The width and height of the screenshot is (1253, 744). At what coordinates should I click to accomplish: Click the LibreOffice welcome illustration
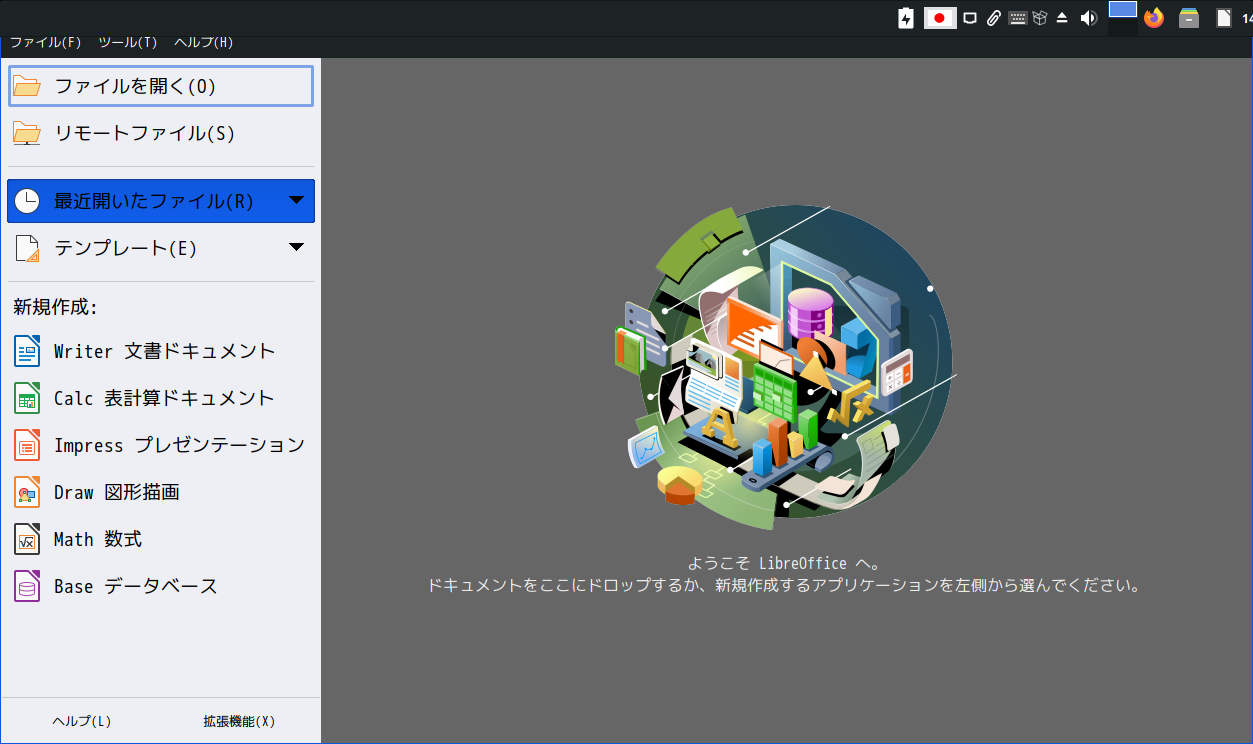click(785, 368)
